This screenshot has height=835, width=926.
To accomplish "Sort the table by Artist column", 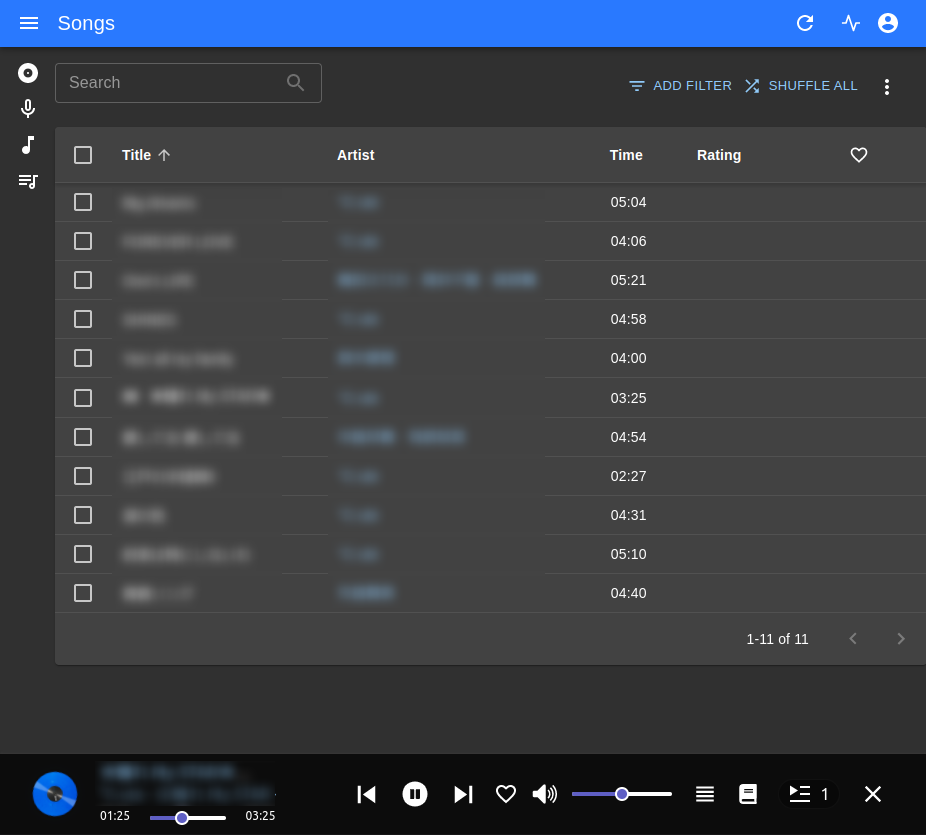I will point(355,155).
